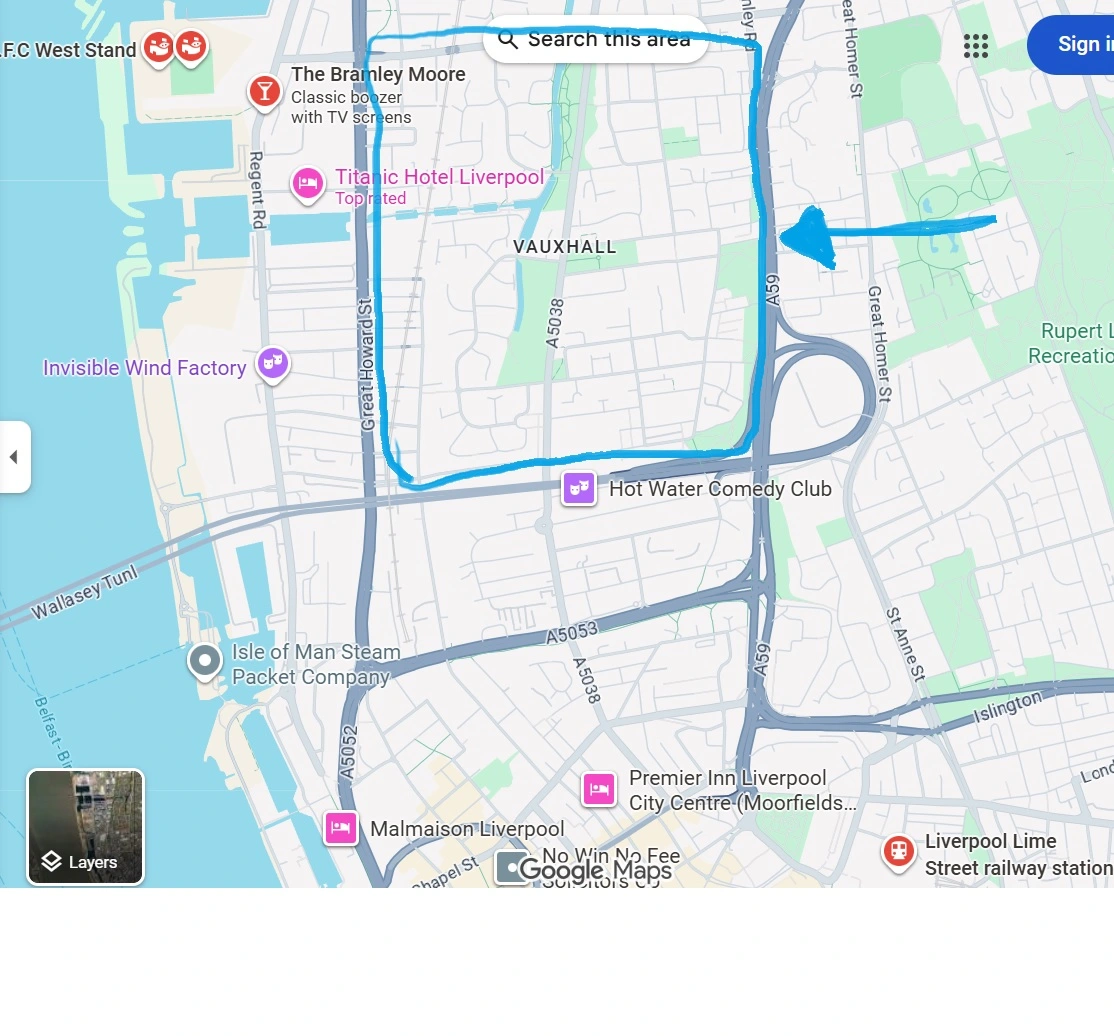The width and height of the screenshot is (1114, 1036).
Task: Click the Titanic Hotel Liverpool label
Action: pos(440,177)
